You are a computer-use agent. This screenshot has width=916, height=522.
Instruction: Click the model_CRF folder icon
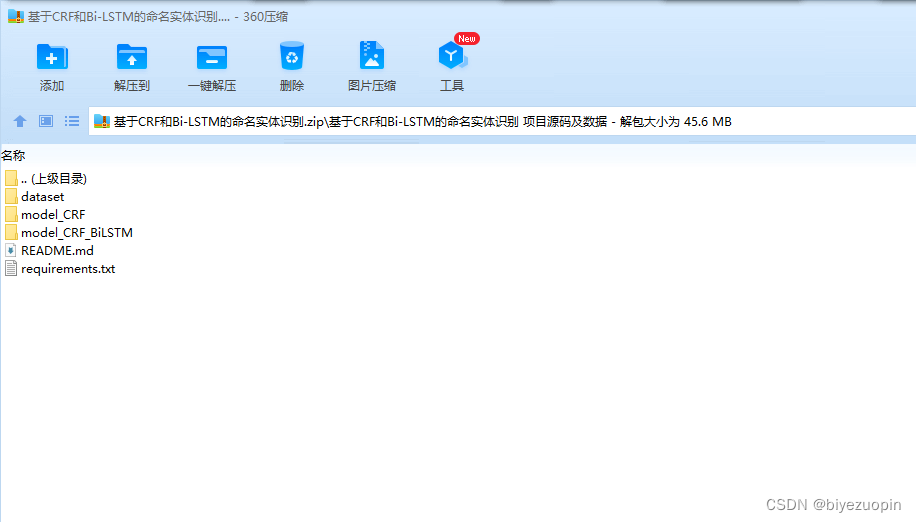pyautogui.click(x=11, y=214)
